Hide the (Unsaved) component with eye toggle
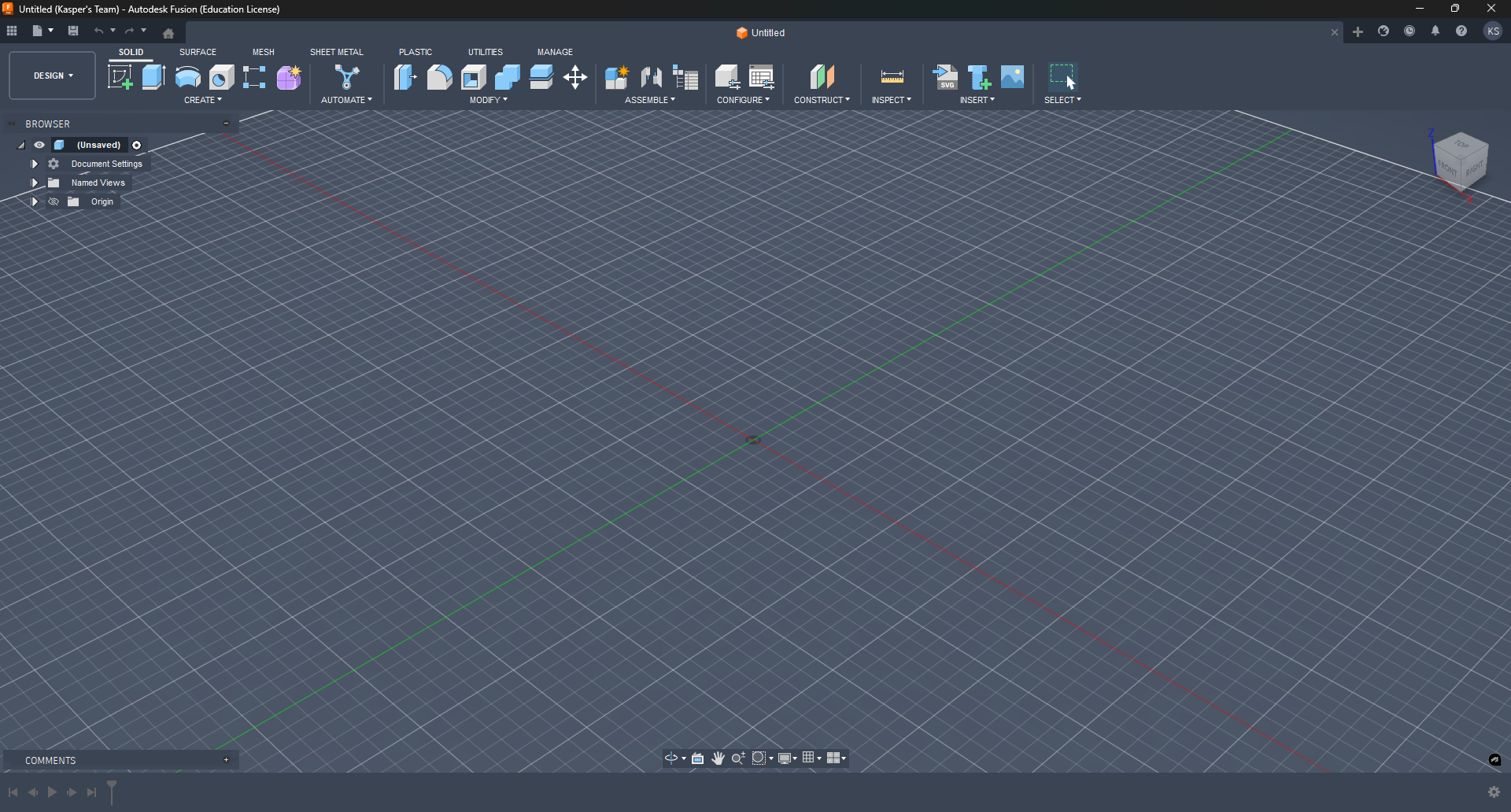 pyautogui.click(x=39, y=145)
